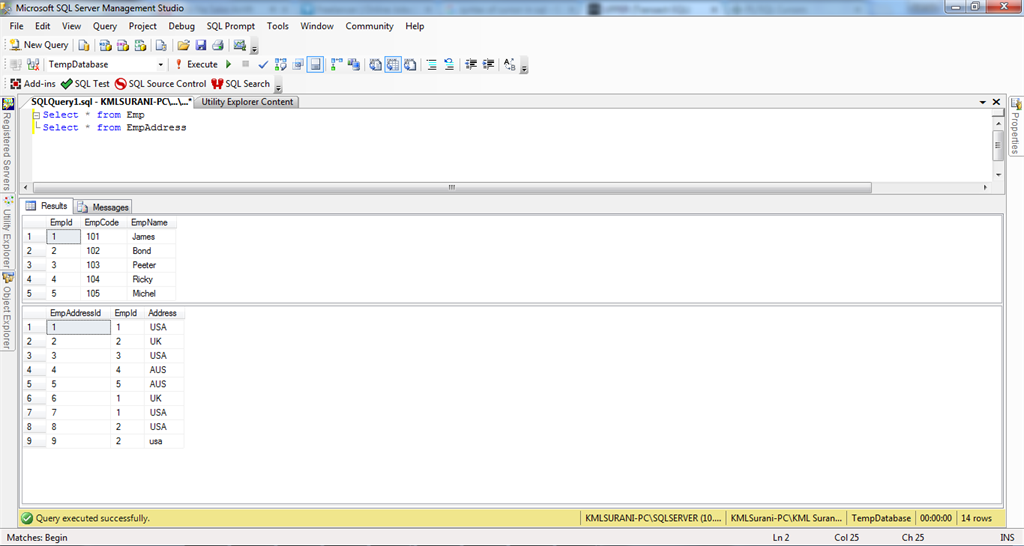1024x546 pixels.
Task: Click editor horizontal scrollbar thumb
Action: [x=452, y=187]
